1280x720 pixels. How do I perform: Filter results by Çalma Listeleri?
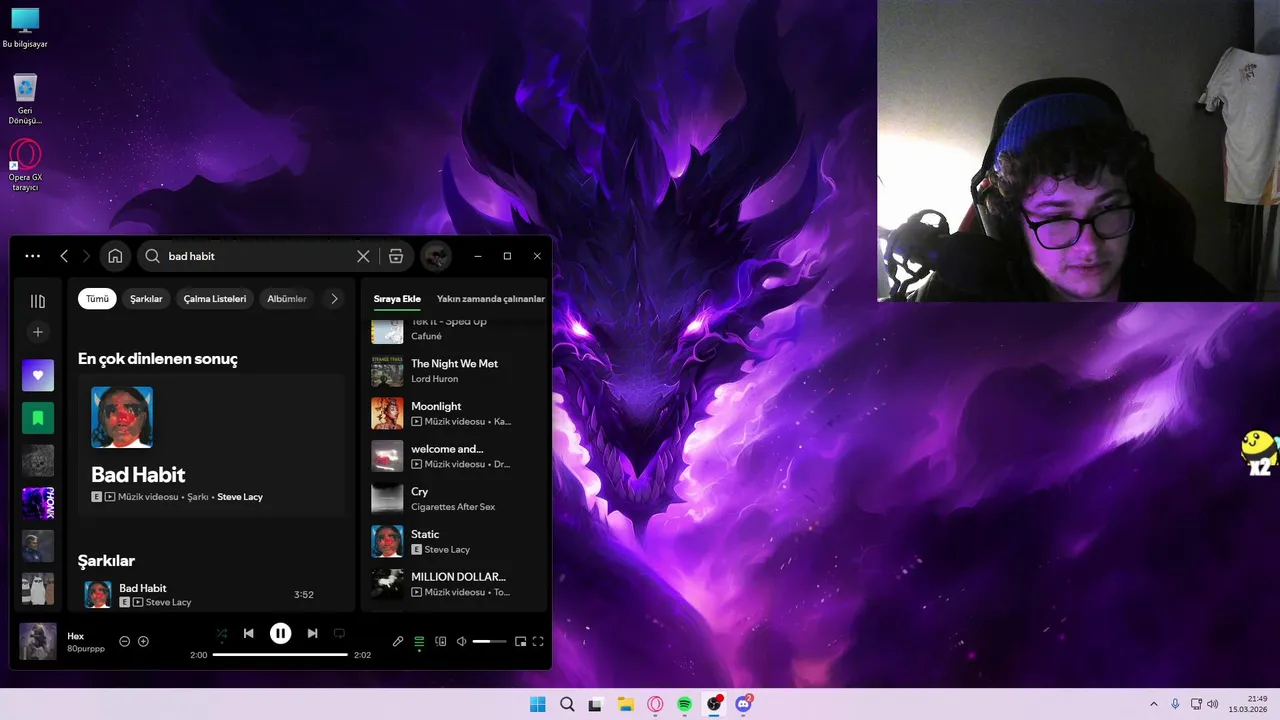pyautogui.click(x=215, y=298)
